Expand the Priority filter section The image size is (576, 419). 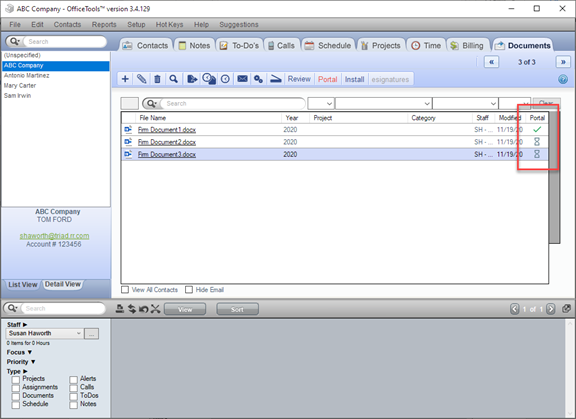pos(21,362)
